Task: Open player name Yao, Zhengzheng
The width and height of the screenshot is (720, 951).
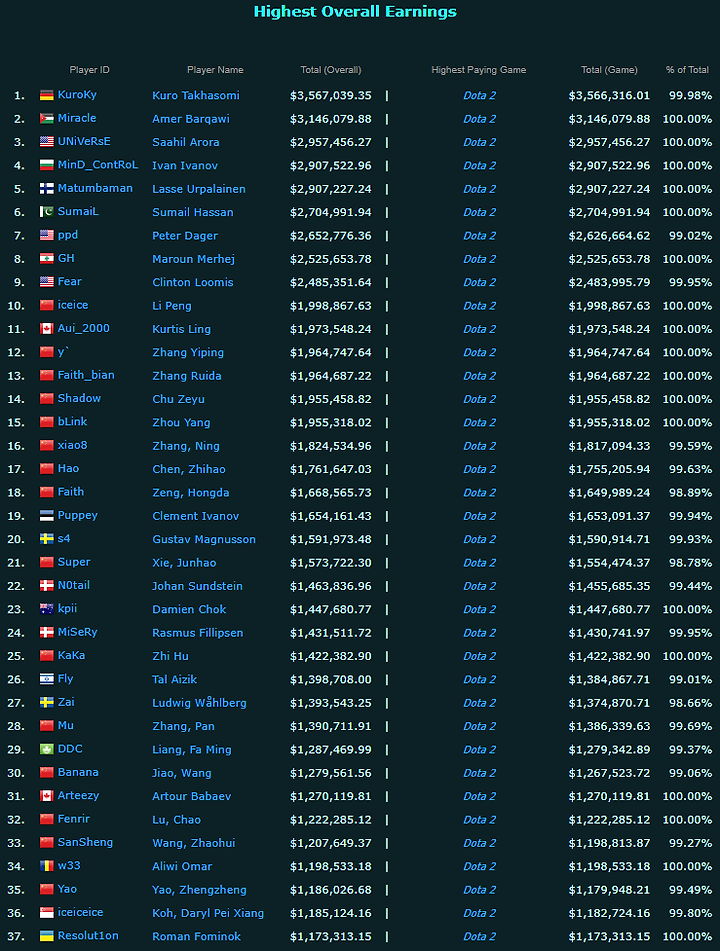Action: (x=200, y=890)
